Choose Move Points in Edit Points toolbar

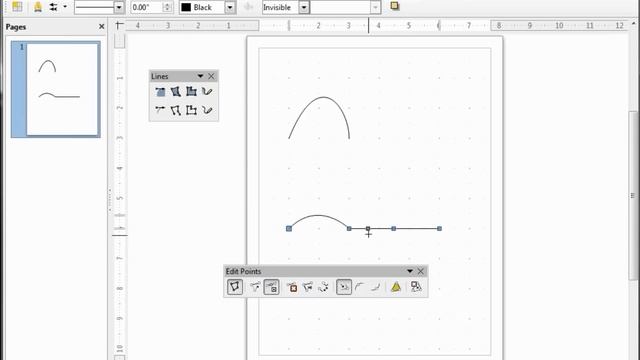255,287
